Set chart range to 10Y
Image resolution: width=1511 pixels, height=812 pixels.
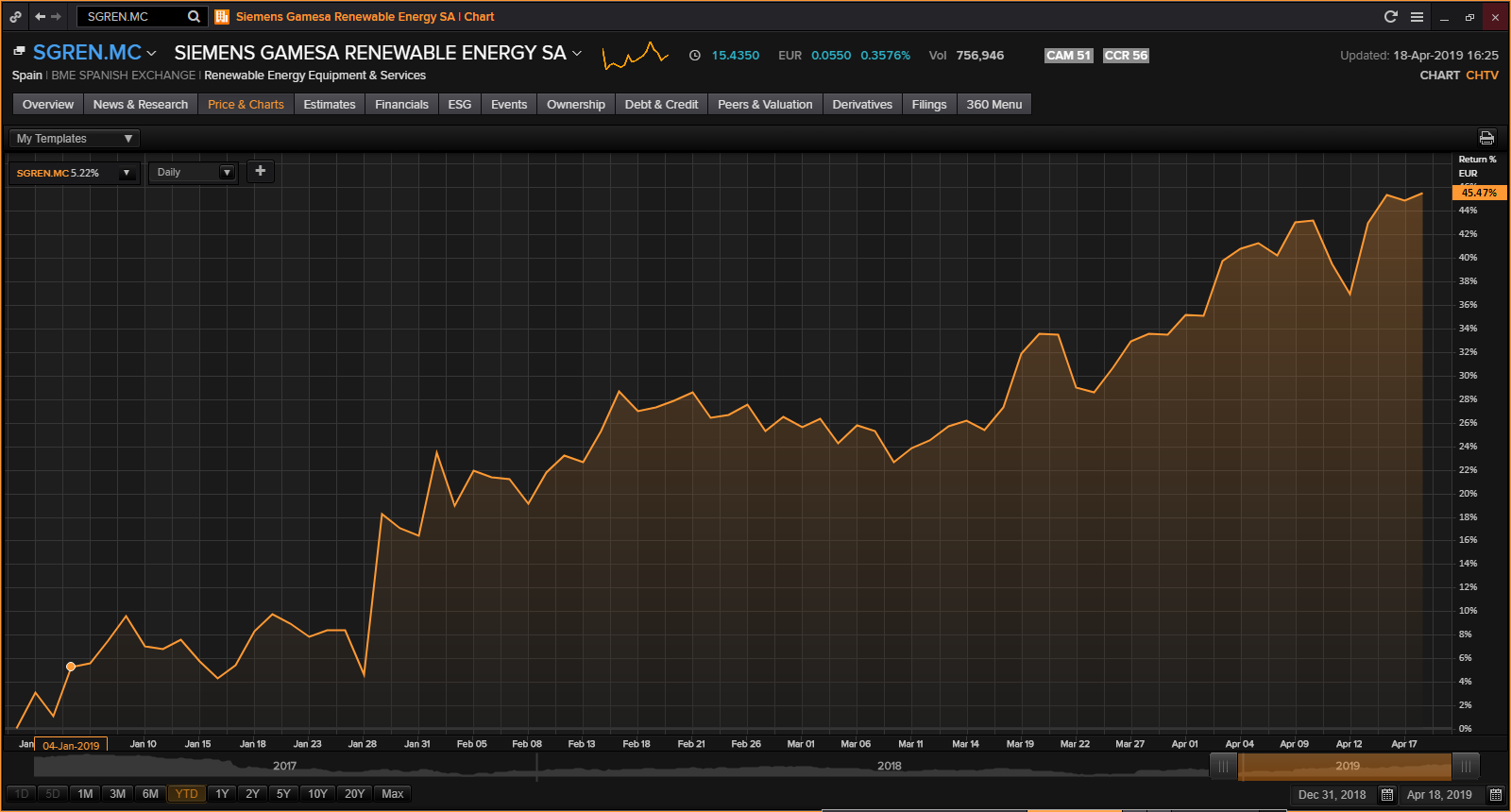click(x=317, y=794)
